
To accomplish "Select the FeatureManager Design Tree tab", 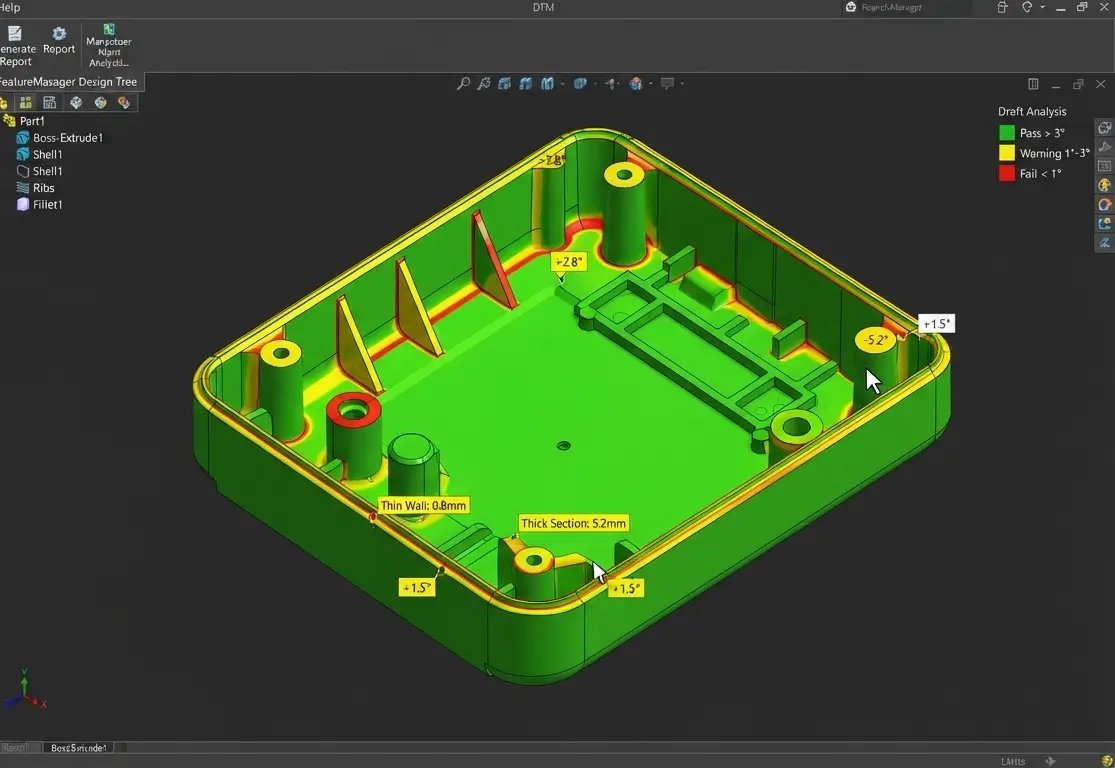I will [69, 82].
